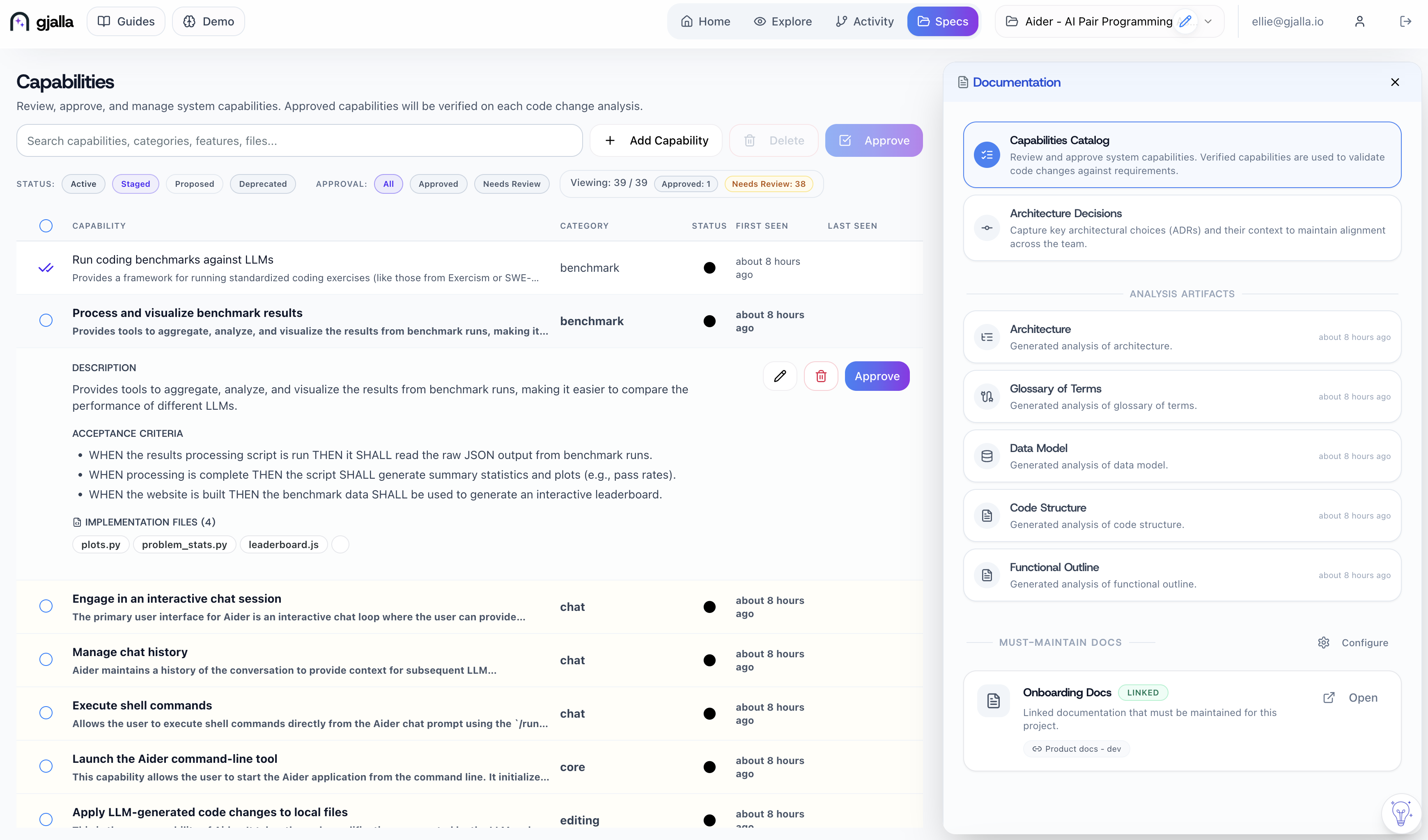
Task: Click the user profile icon
Action: (1359, 21)
